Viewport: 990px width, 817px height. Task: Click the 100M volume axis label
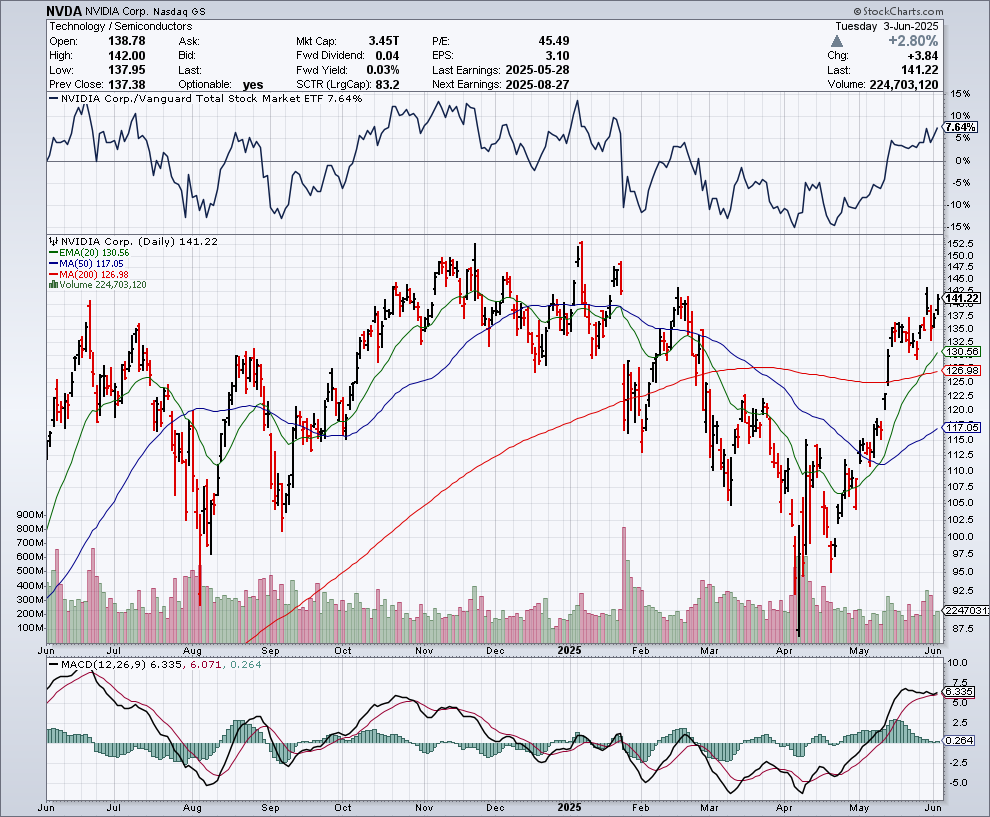point(30,628)
